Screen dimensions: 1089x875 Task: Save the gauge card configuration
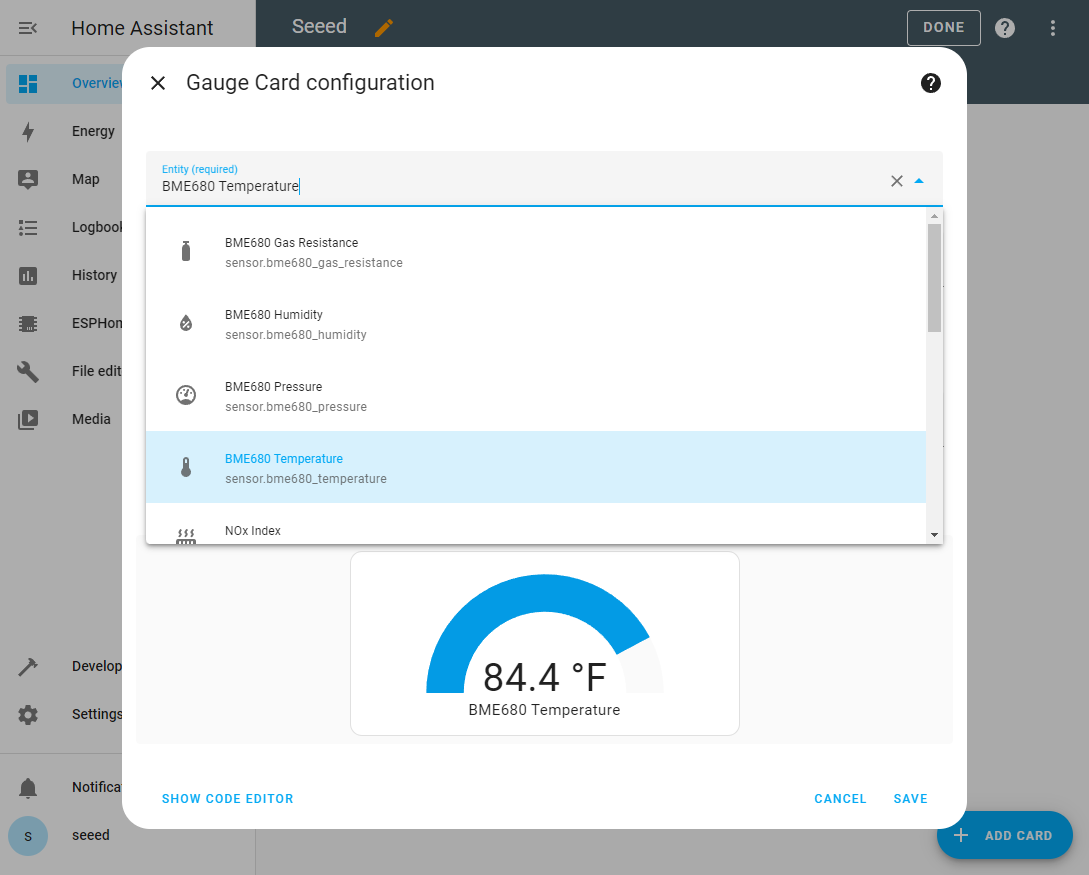pos(911,799)
